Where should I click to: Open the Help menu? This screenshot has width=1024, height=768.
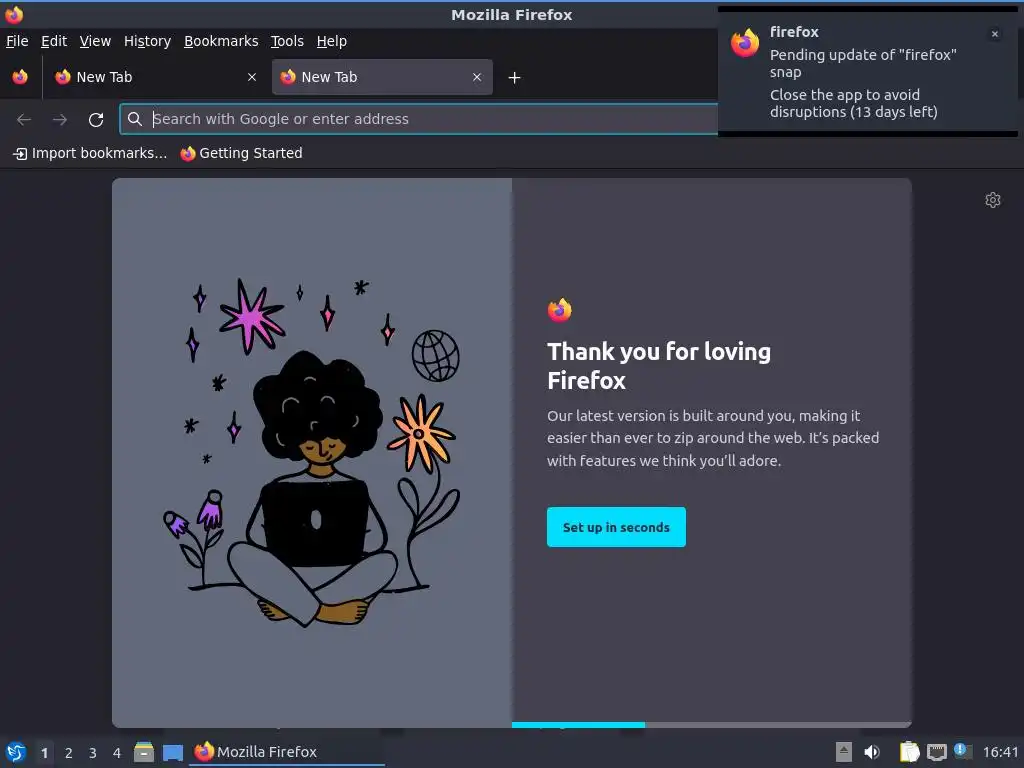332,41
